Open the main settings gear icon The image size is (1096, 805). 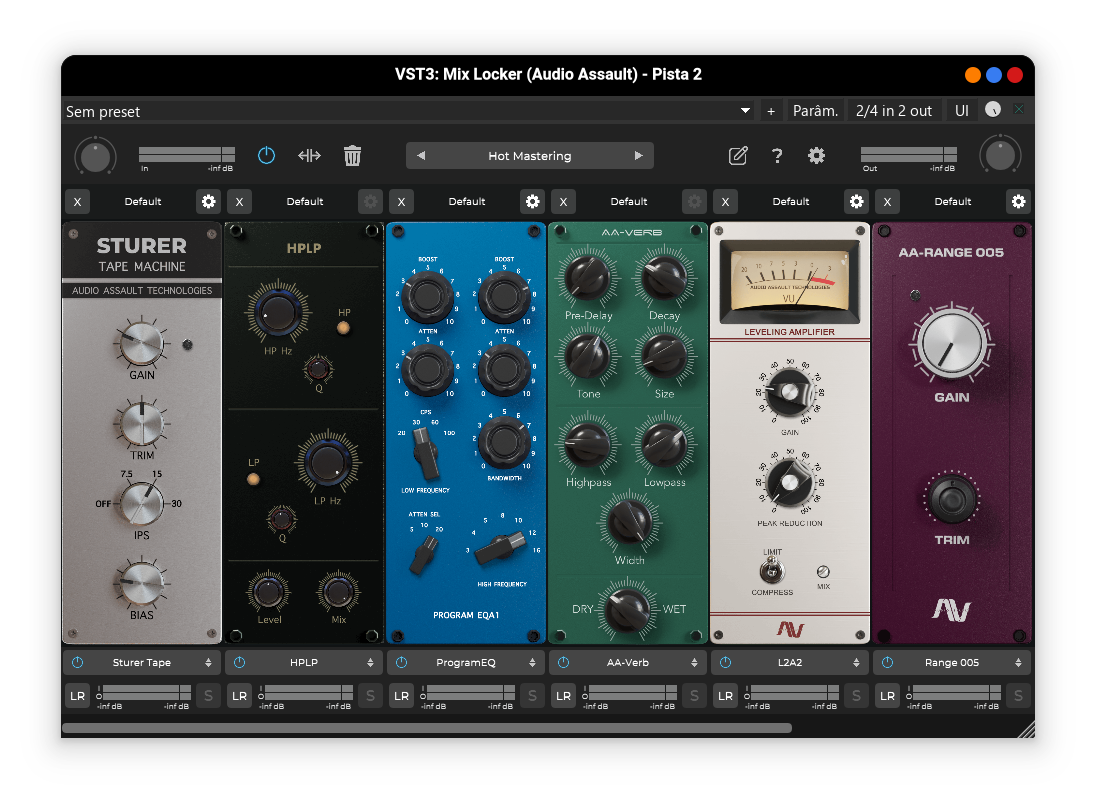tap(816, 156)
